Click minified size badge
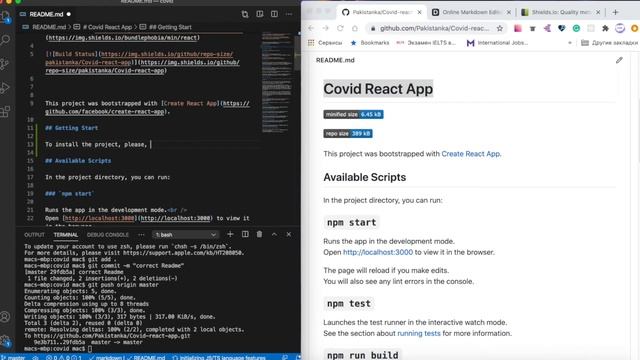Screen dimensions: 640x360 pyautogui.click(x=353, y=114)
